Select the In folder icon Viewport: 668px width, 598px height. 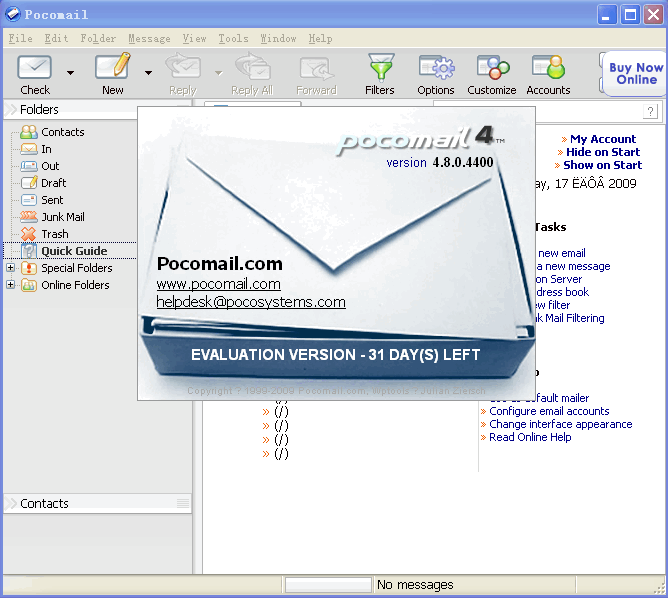coord(29,149)
